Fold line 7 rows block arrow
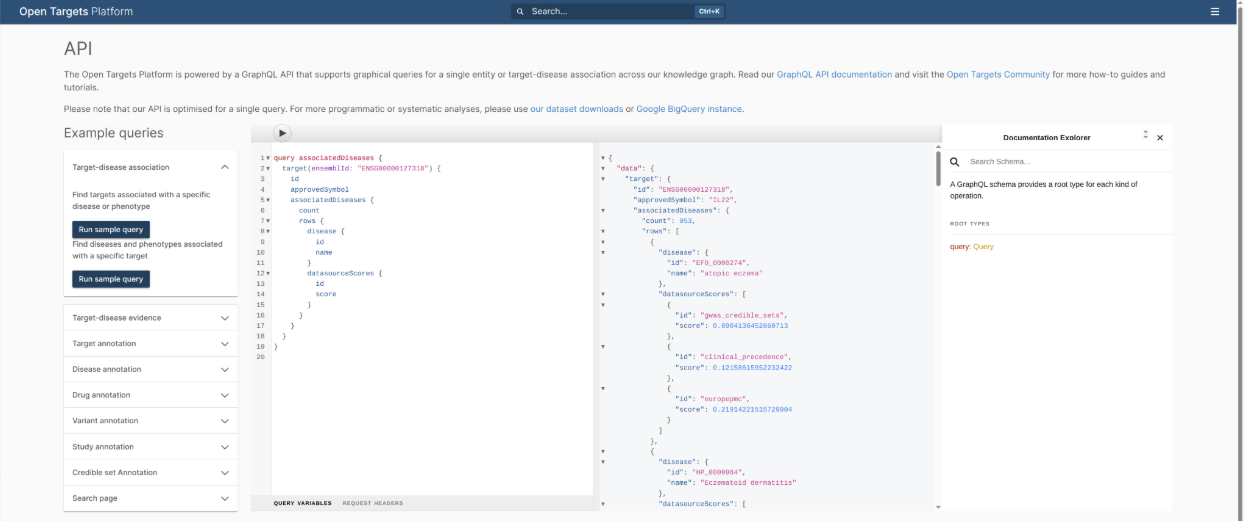Image resolution: width=1244 pixels, height=530 pixels. pyautogui.click(x=268, y=221)
